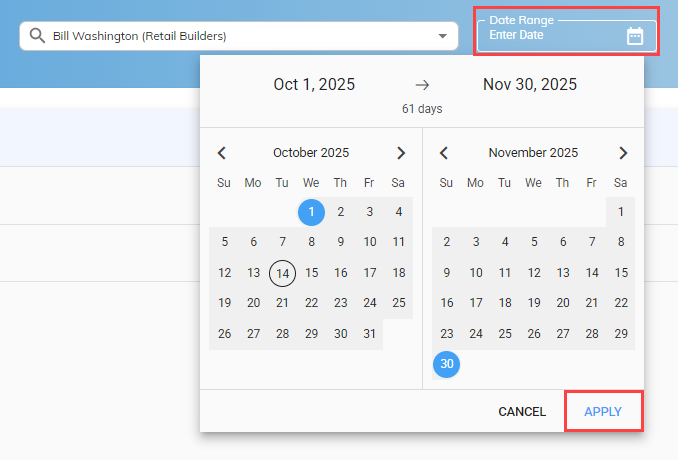Pick today's circled date October 14
The width and height of the screenshot is (678, 460).
282,273
